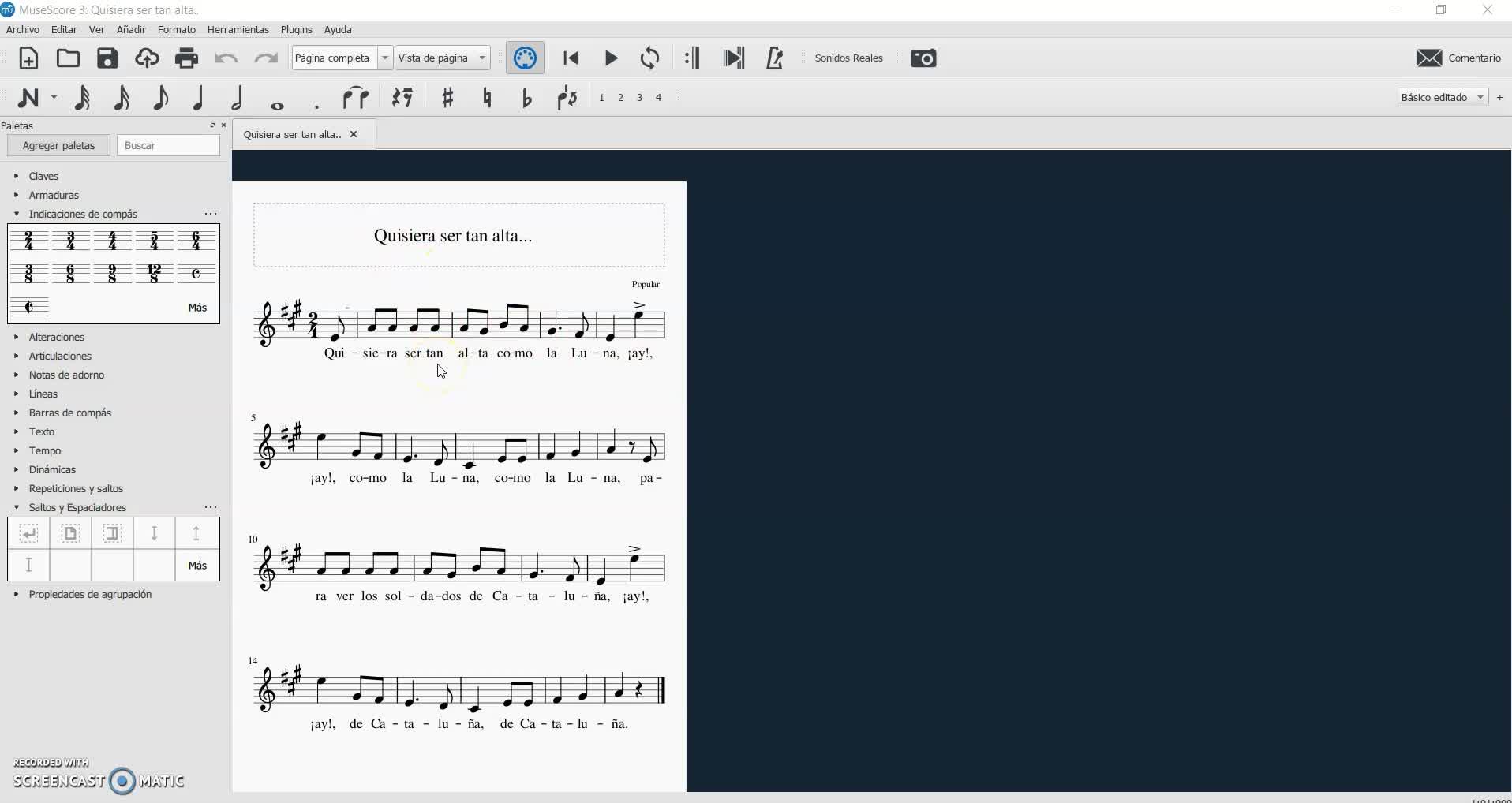
Task: Toggle loop playback
Action: (x=650, y=58)
